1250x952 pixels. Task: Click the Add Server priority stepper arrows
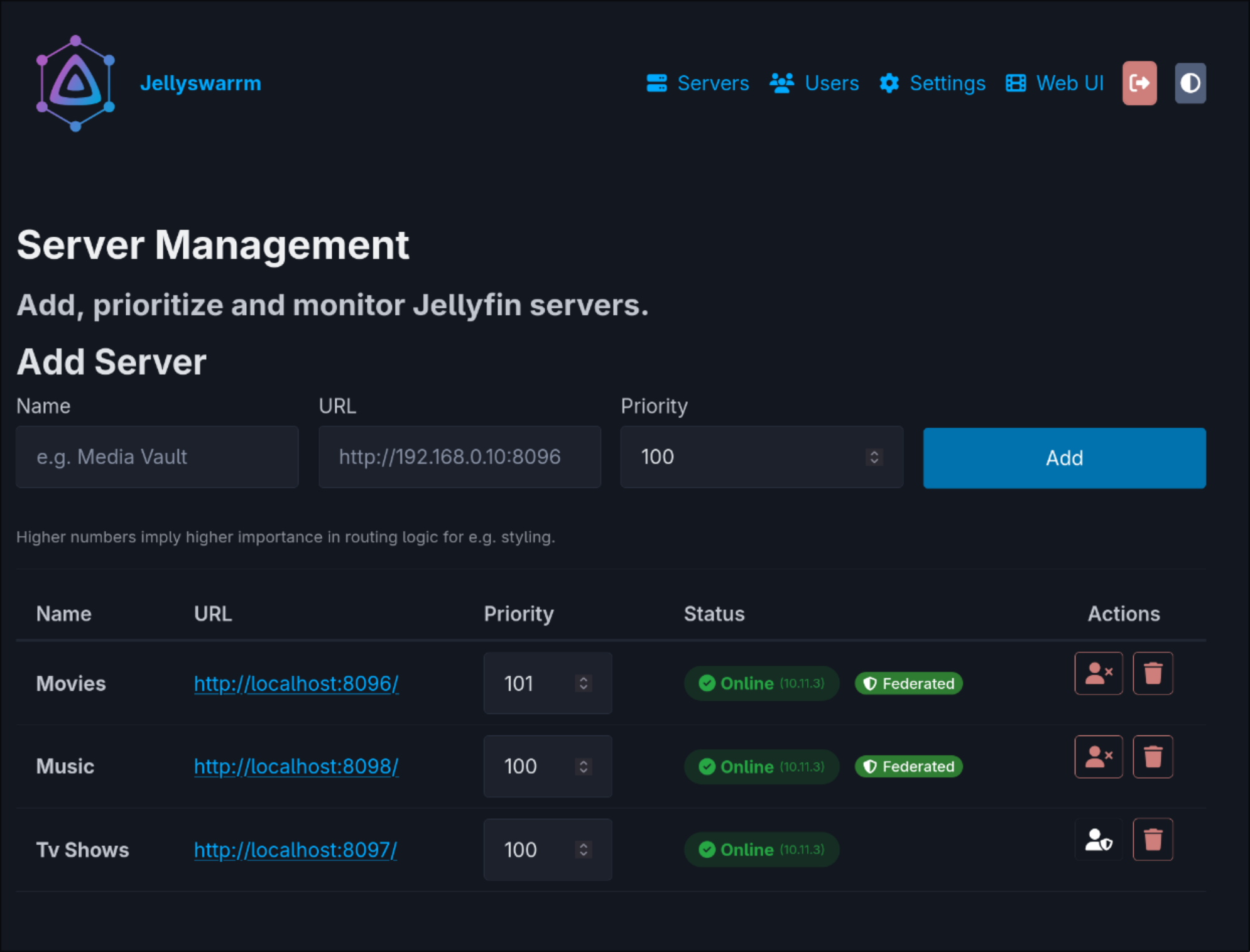click(874, 457)
